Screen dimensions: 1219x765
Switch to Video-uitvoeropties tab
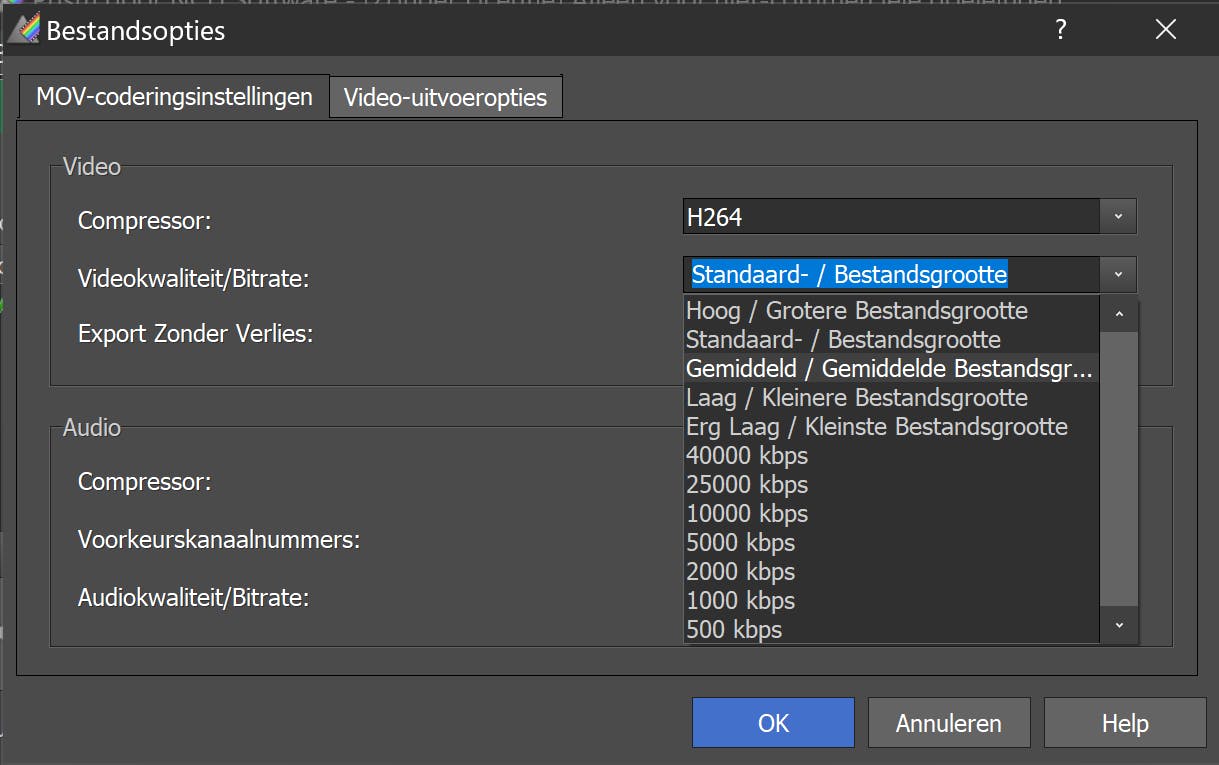(x=445, y=98)
